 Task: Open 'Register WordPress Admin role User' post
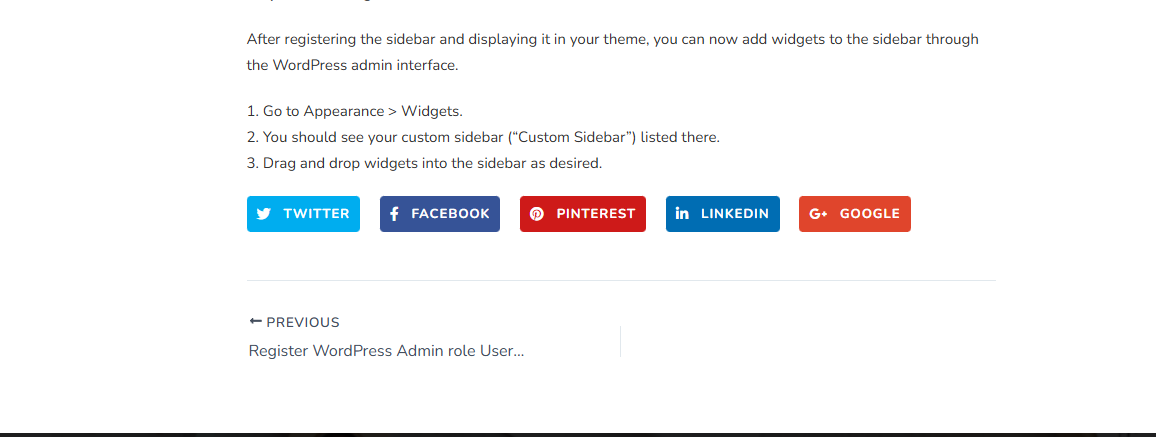click(x=386, y=351)
